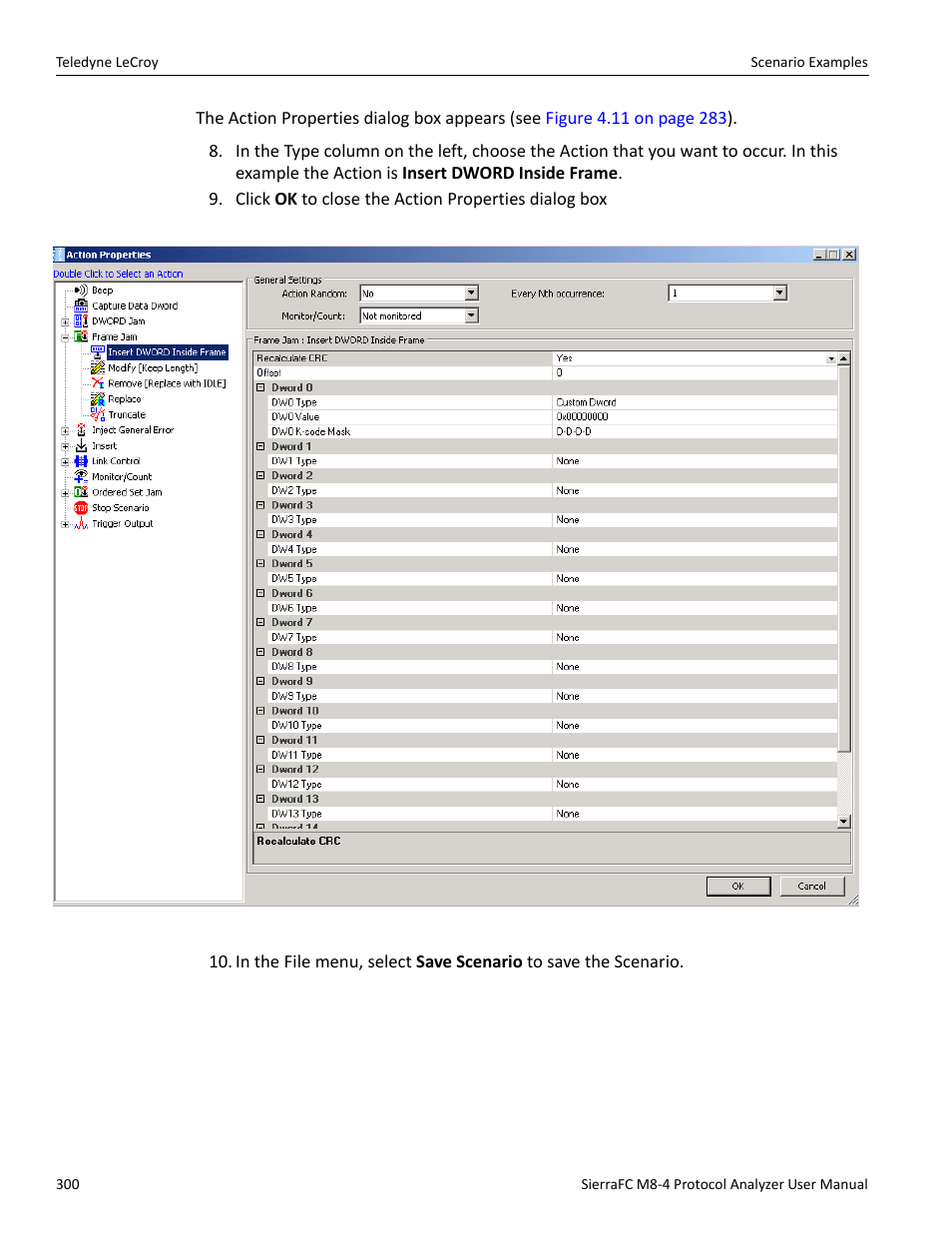Collapse the Dword 1 property group

pos(260,446)
